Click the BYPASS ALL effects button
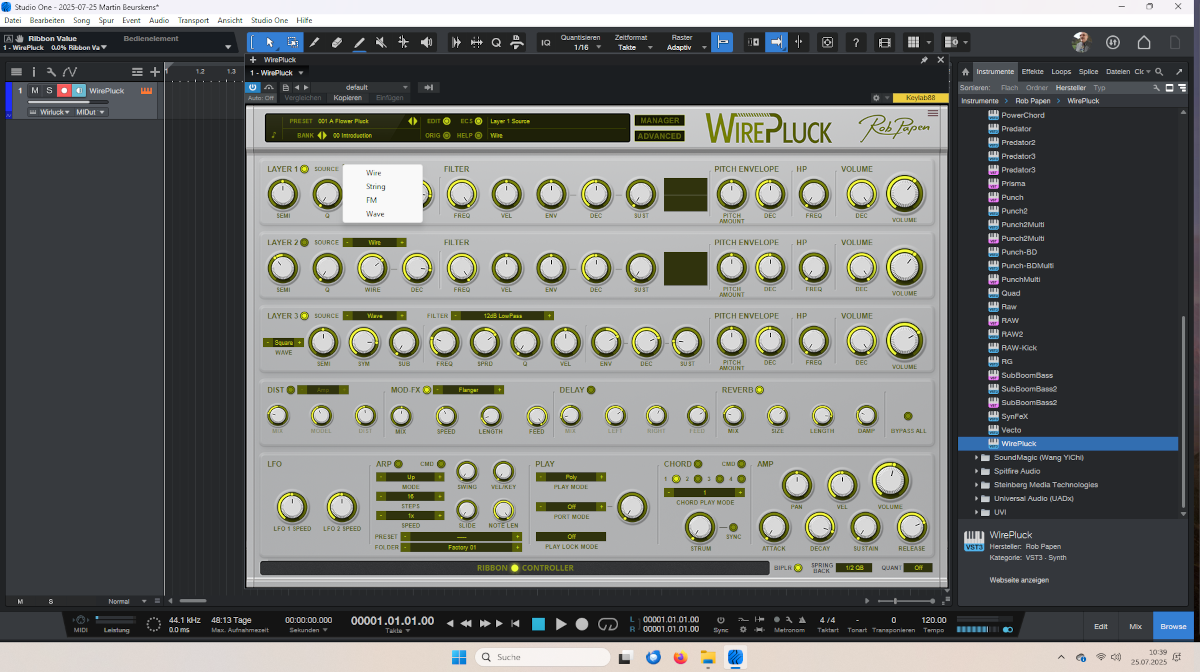Image resolution: width=1200 pixels, height=672 pixels. click(x=908, y=416)
